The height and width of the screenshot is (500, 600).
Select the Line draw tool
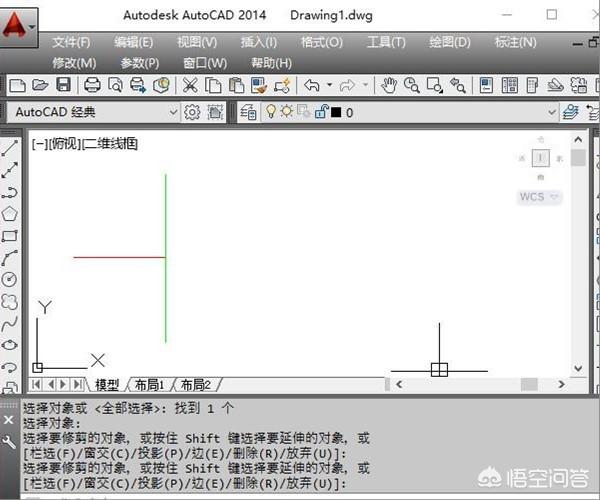pyautogui.click(x=10, y=148)
